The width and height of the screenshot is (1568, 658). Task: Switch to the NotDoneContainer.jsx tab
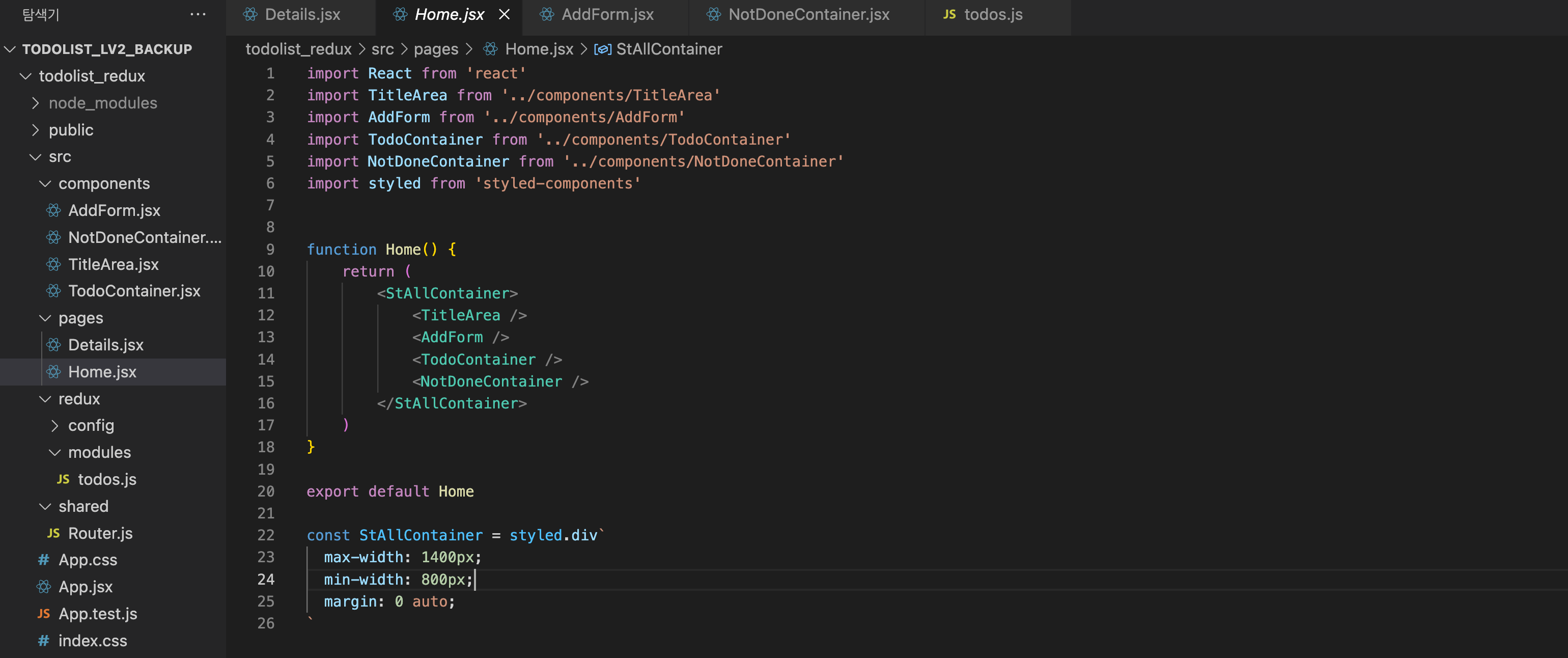coord(808,14)
